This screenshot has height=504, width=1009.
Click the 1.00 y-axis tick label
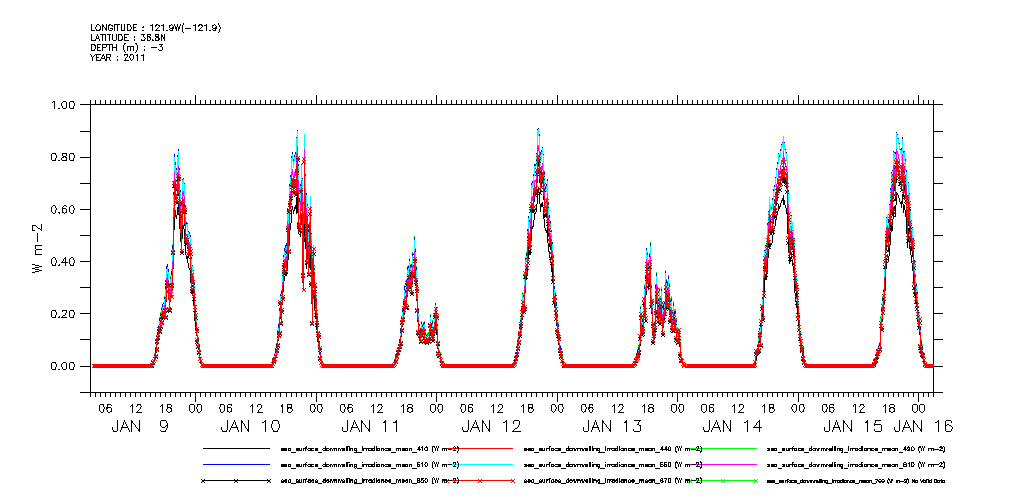pos(64,105)
